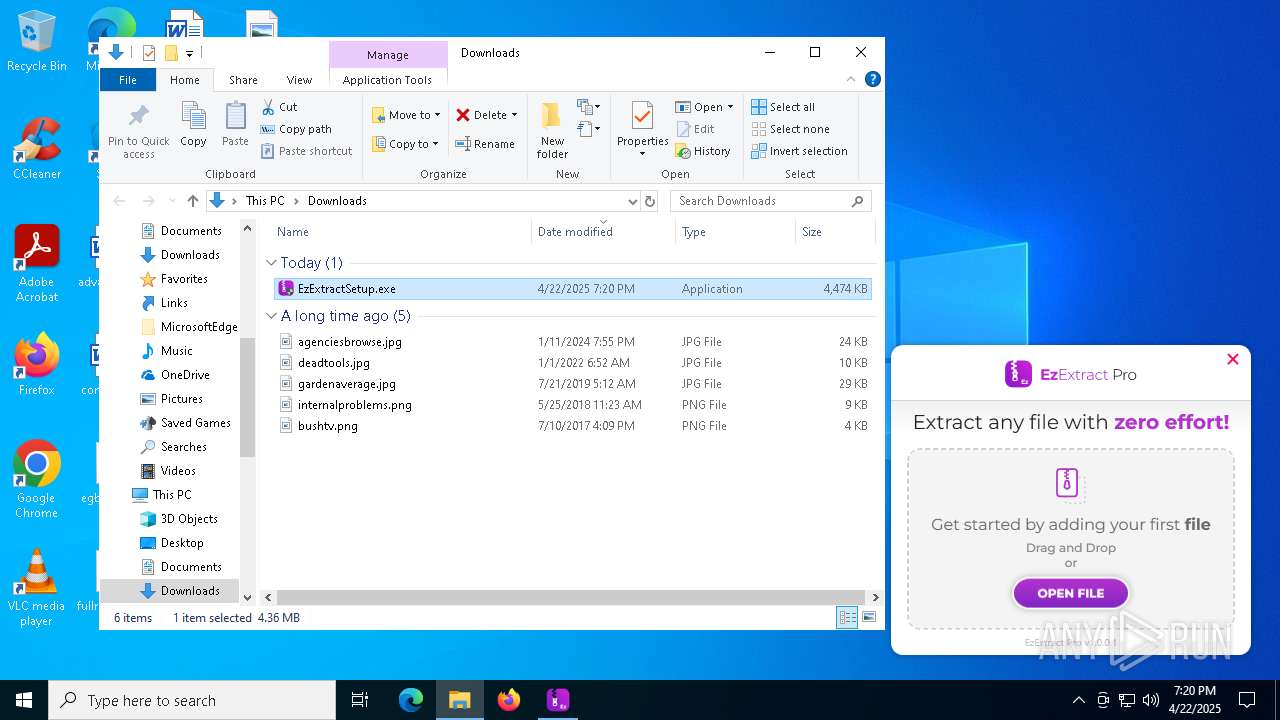Viewport: 1280px width, 720px height.
Task: Click the OPEN FILE button in EzExtract
Action: (x=1070, y=593)
